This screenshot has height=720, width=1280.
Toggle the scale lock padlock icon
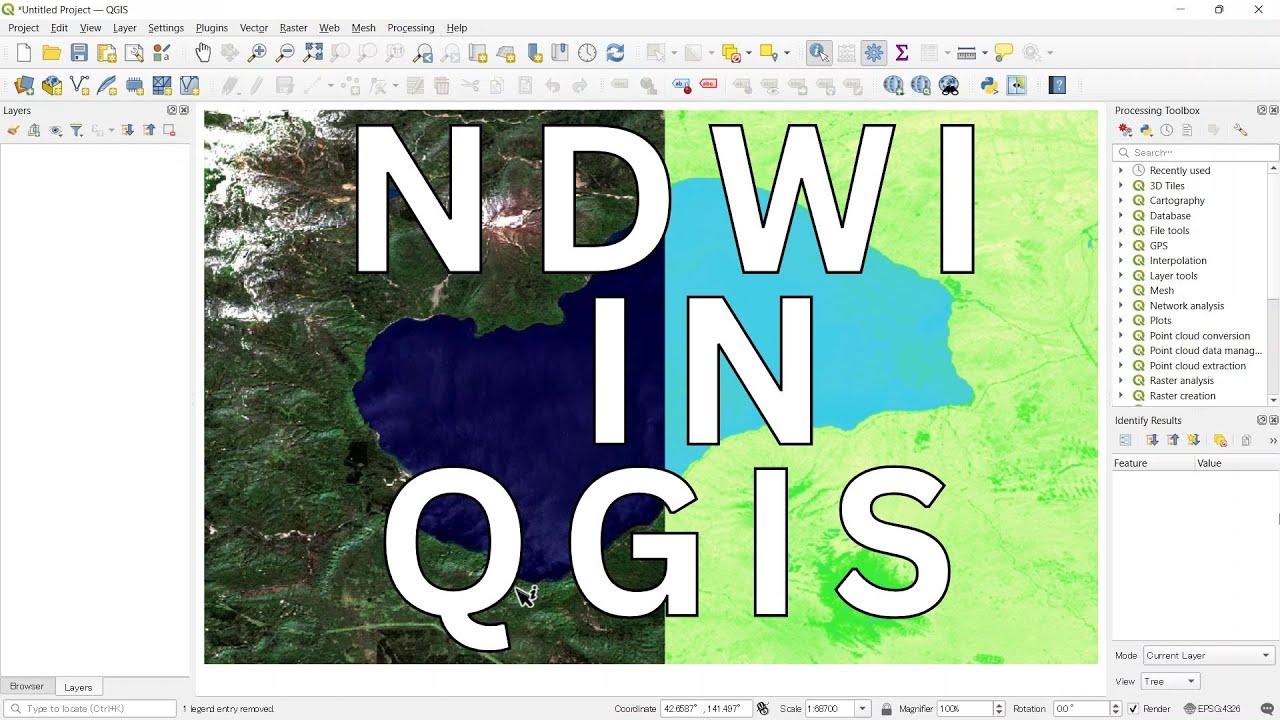point(886,709)
